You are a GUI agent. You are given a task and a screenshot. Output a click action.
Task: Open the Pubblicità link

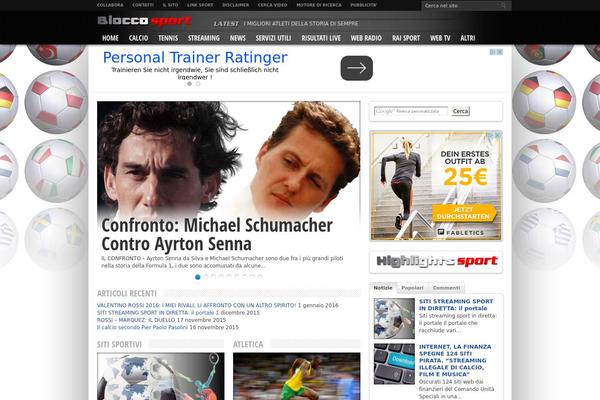click(x=364, y=5)
